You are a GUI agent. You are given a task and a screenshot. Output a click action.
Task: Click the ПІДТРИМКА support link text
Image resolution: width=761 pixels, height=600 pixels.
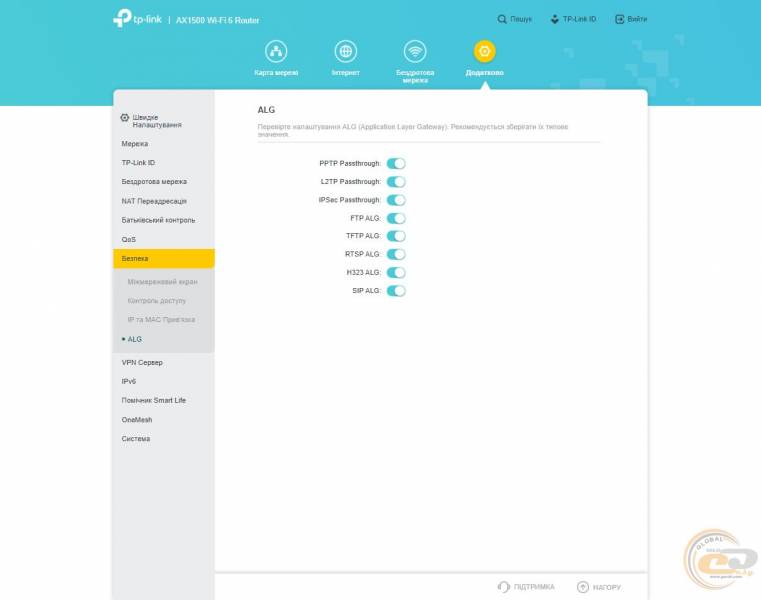(534, 587)
